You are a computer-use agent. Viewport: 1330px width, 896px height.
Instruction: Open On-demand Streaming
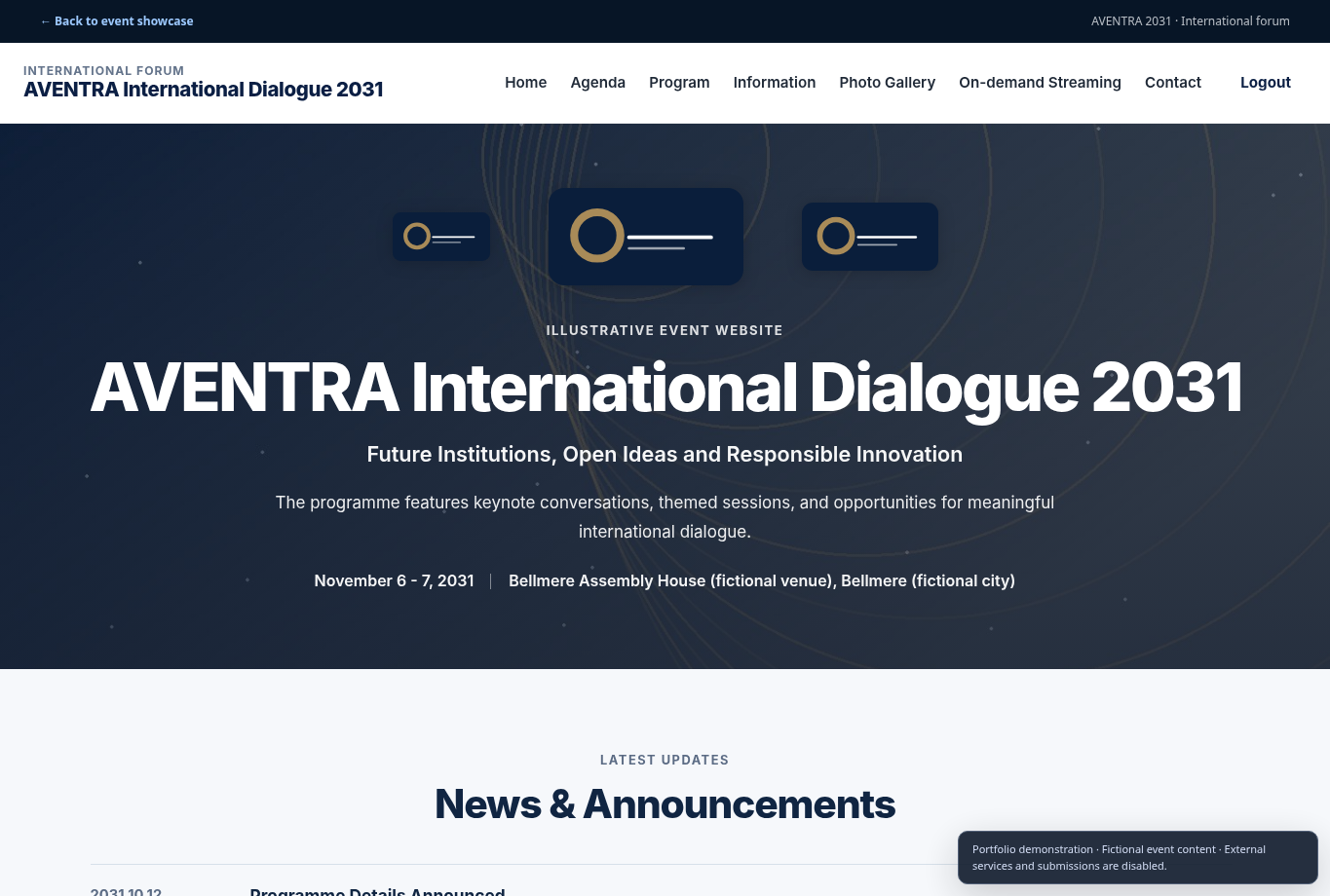click(x=1040, y=83)
